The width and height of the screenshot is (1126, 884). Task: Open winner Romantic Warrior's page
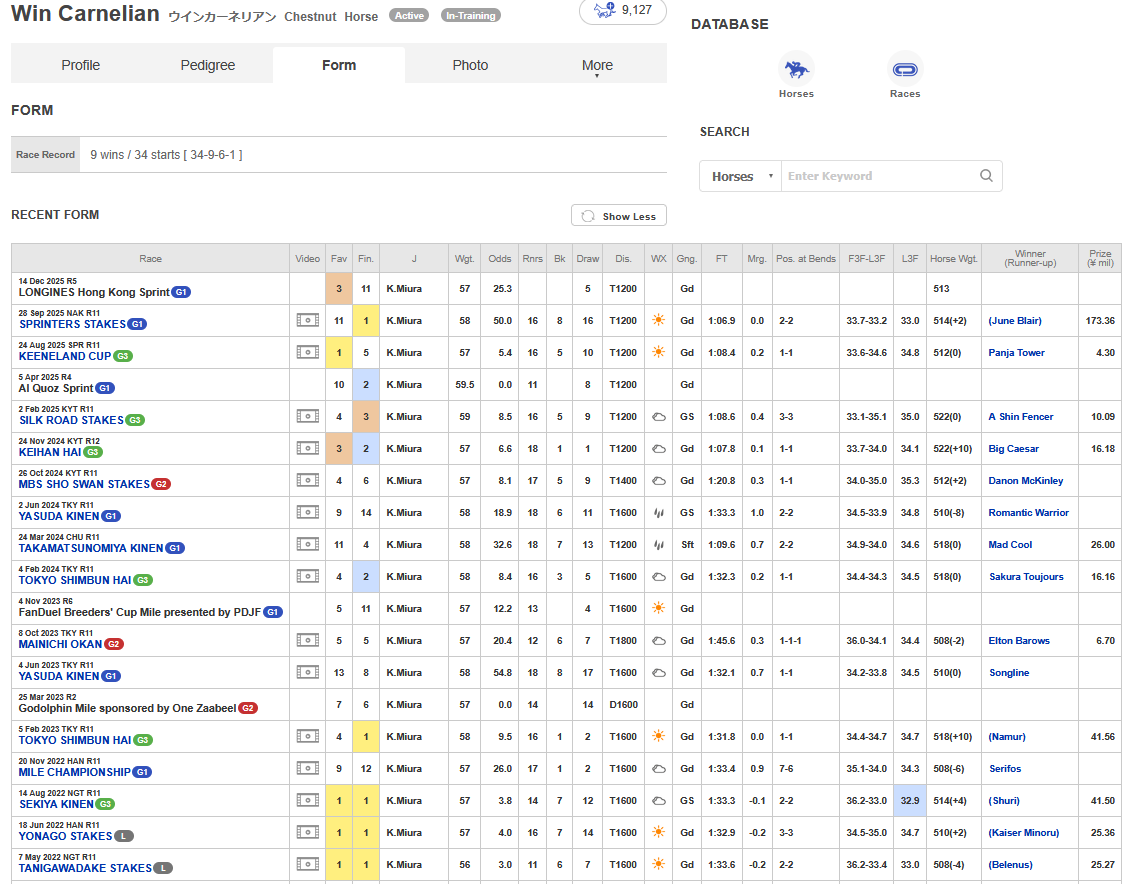click(1028, 513)
